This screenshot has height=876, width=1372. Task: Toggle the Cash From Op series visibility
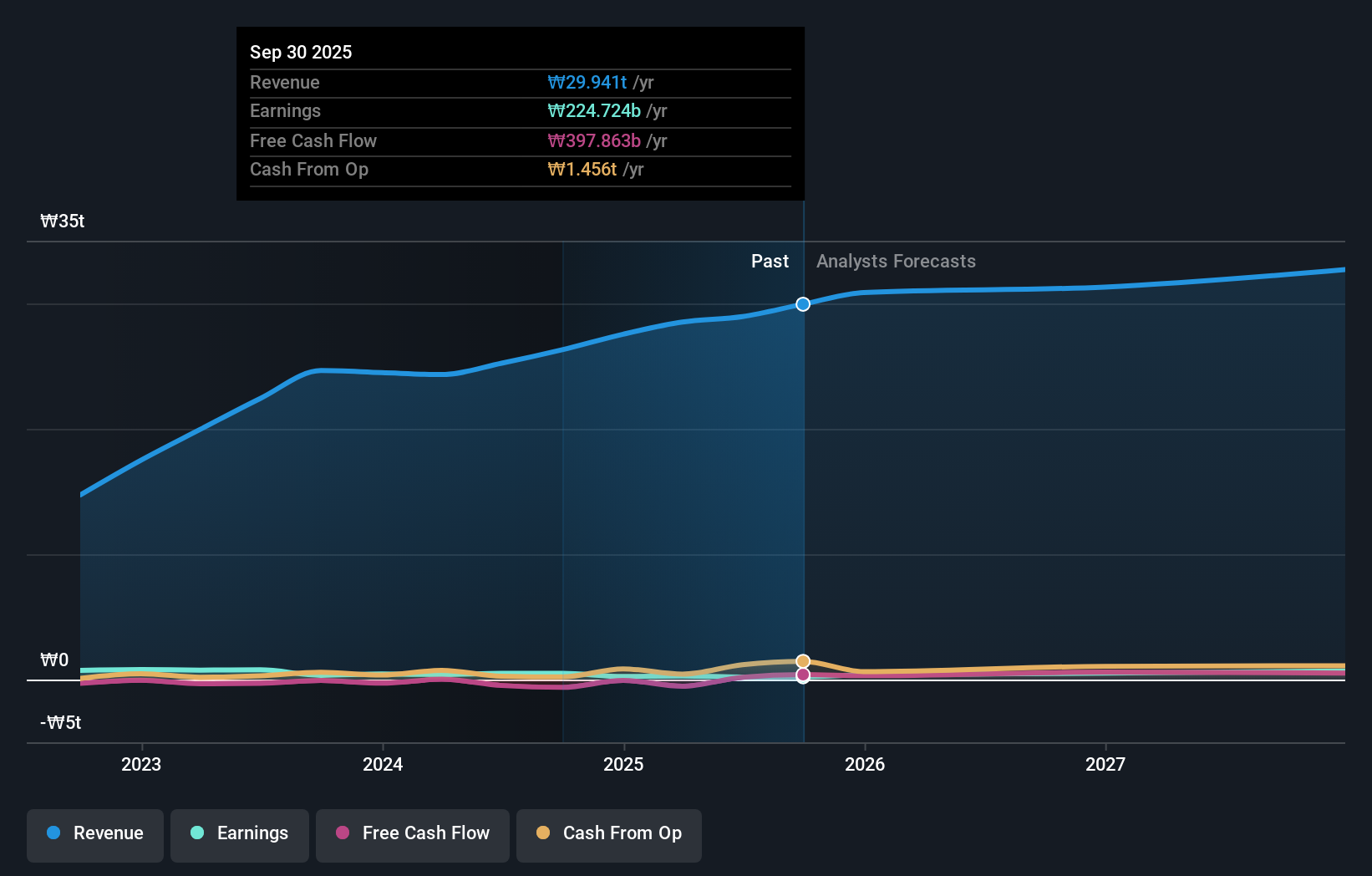click(608, 834)
